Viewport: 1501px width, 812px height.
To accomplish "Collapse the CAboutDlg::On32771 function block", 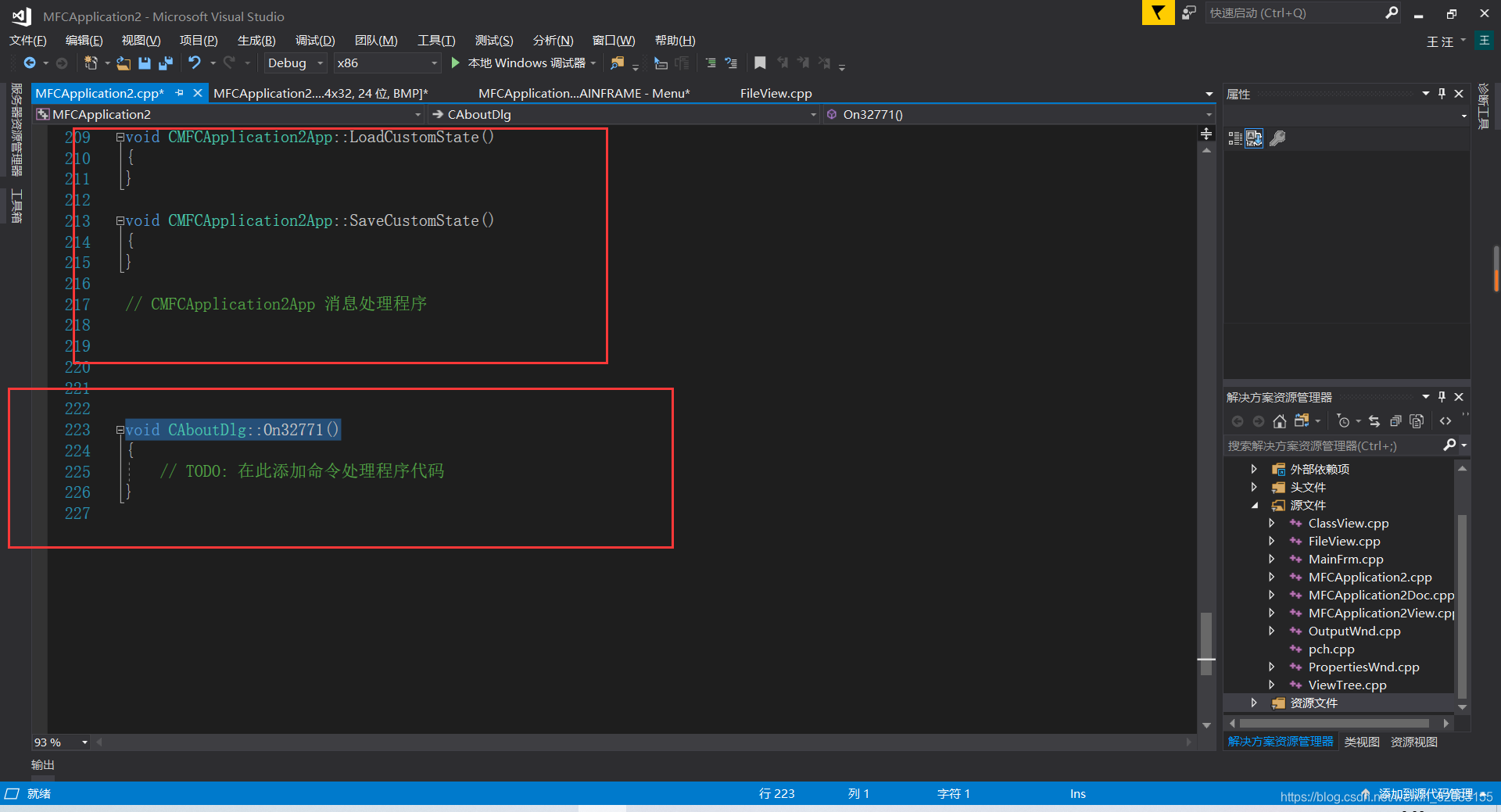I will [x=120, y=430].
